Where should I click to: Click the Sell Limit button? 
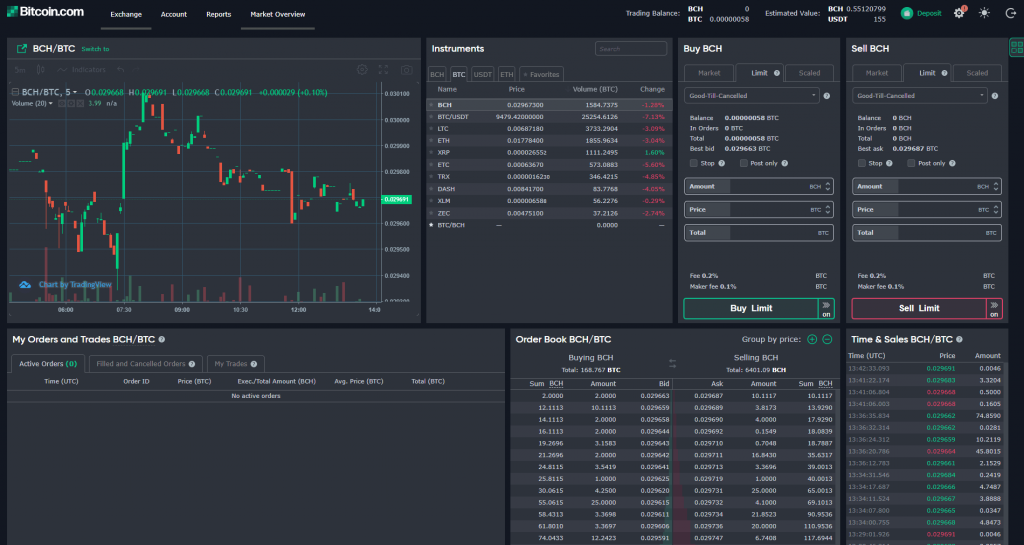(918, 309)
